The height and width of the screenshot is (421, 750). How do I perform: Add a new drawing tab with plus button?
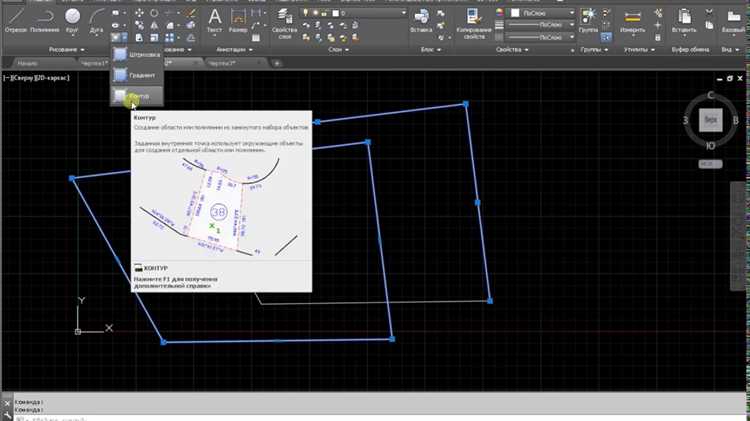point(276,63)
